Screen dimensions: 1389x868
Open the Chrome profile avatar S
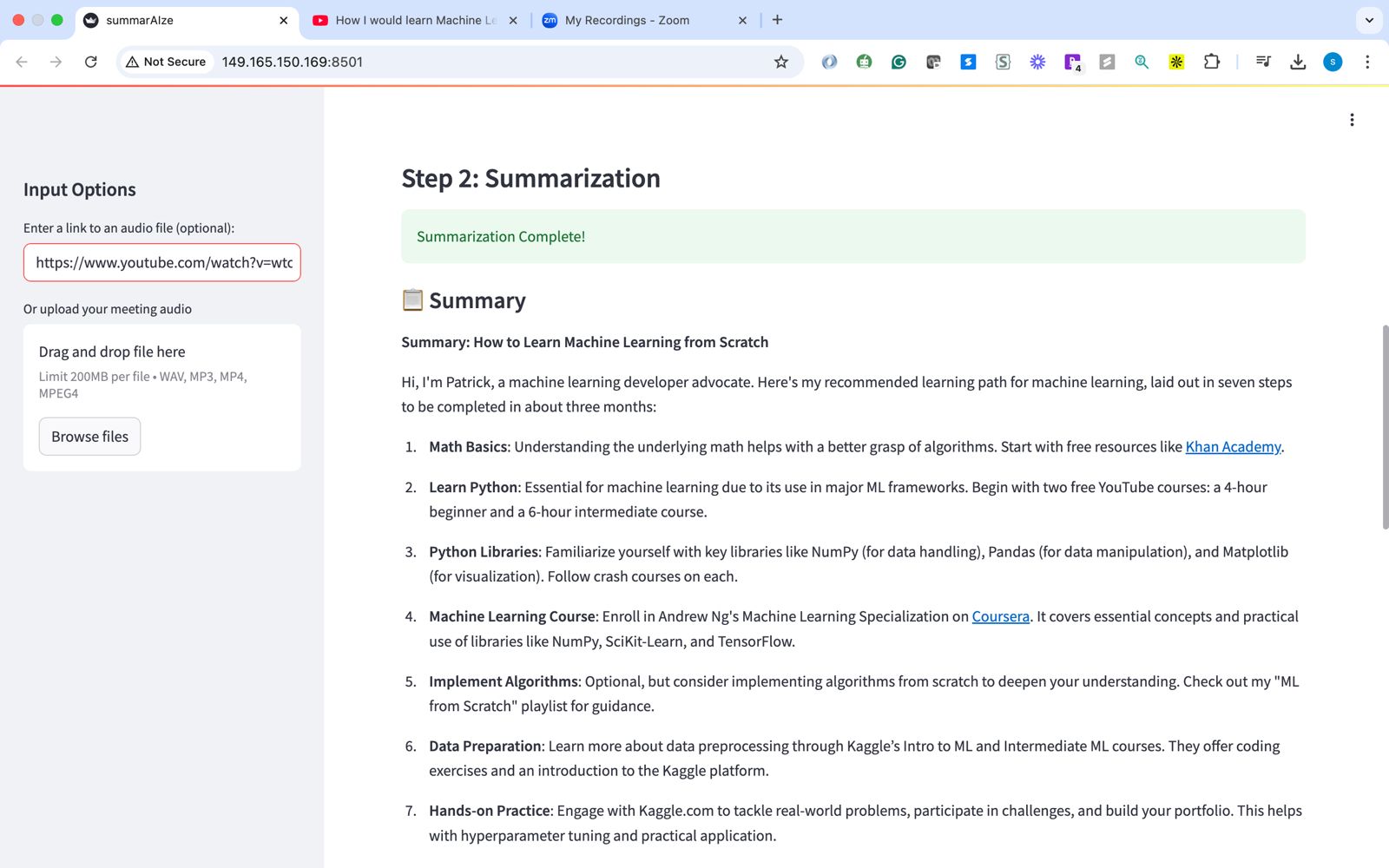pyautogui.click(x=1333, y=62)
